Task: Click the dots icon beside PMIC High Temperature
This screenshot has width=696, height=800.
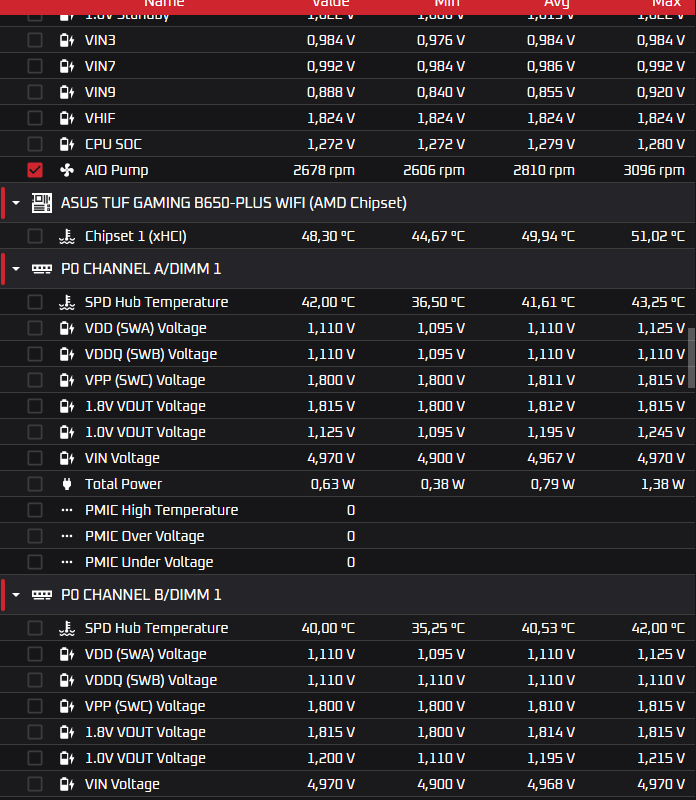Action: point(67,510)
